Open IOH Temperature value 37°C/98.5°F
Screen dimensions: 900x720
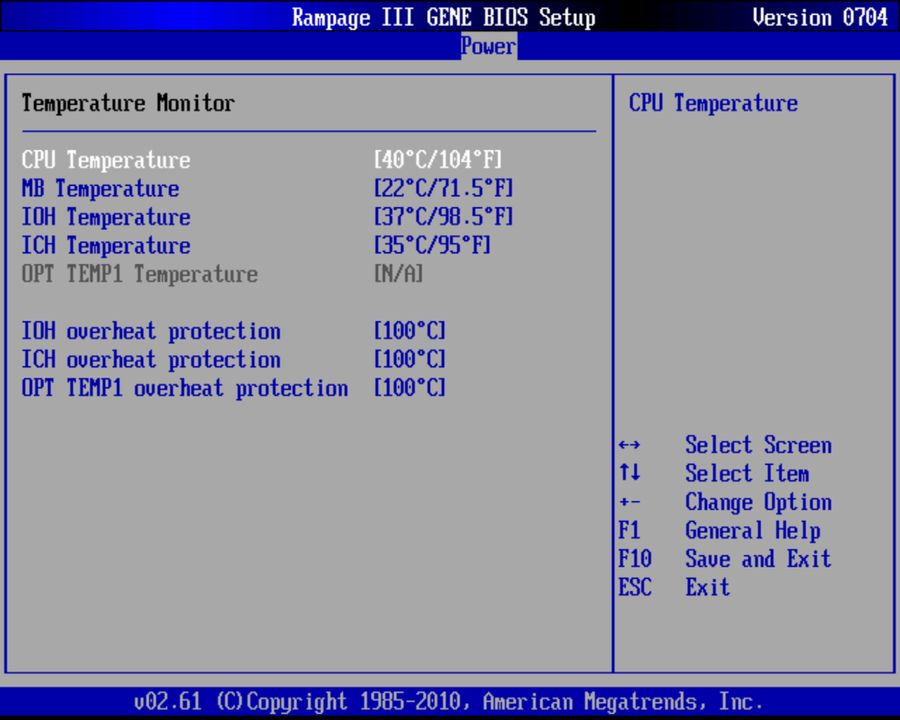pos(444,217)
